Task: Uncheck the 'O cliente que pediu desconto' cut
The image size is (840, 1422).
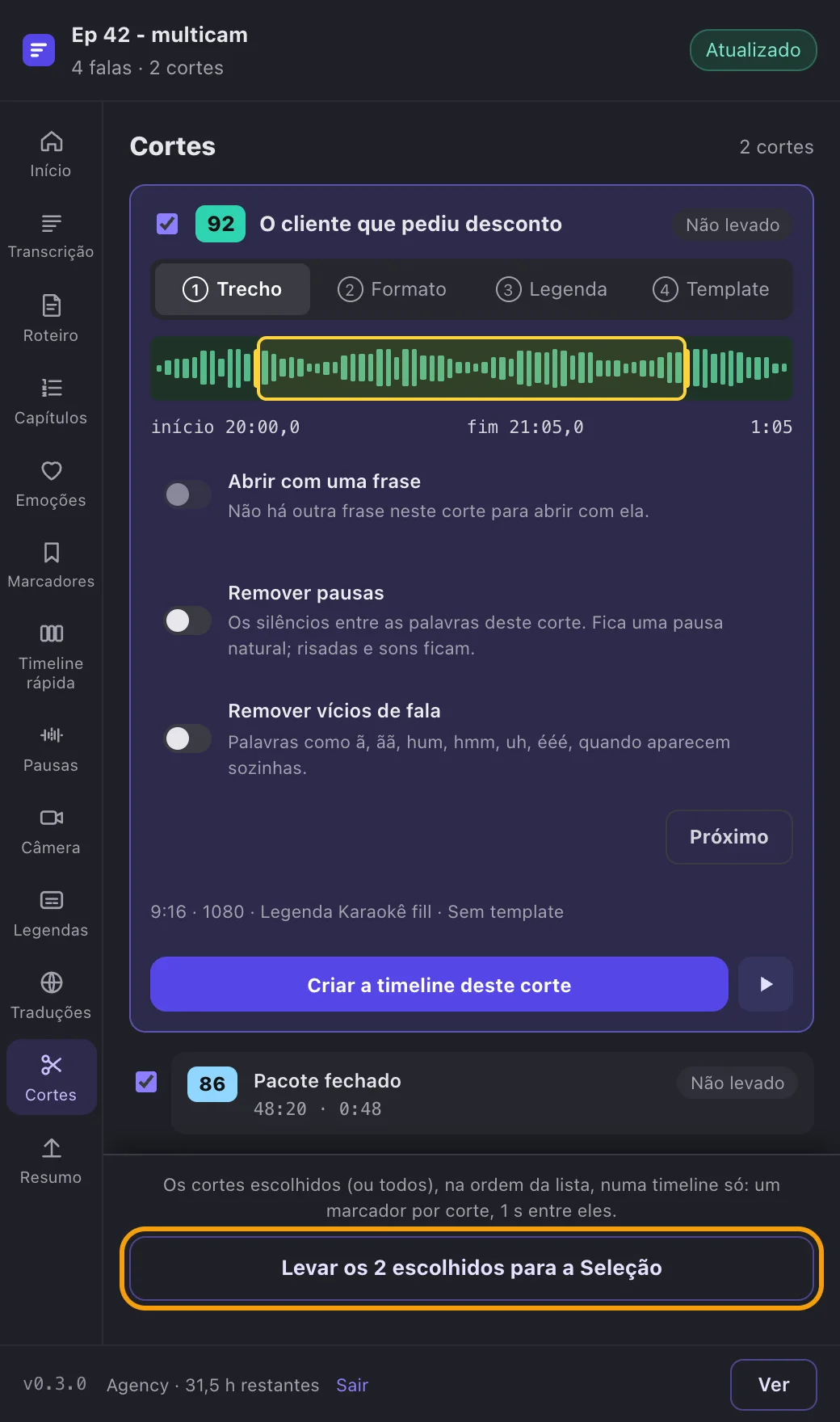Action: pyautogui.click(x=167, y=224)
